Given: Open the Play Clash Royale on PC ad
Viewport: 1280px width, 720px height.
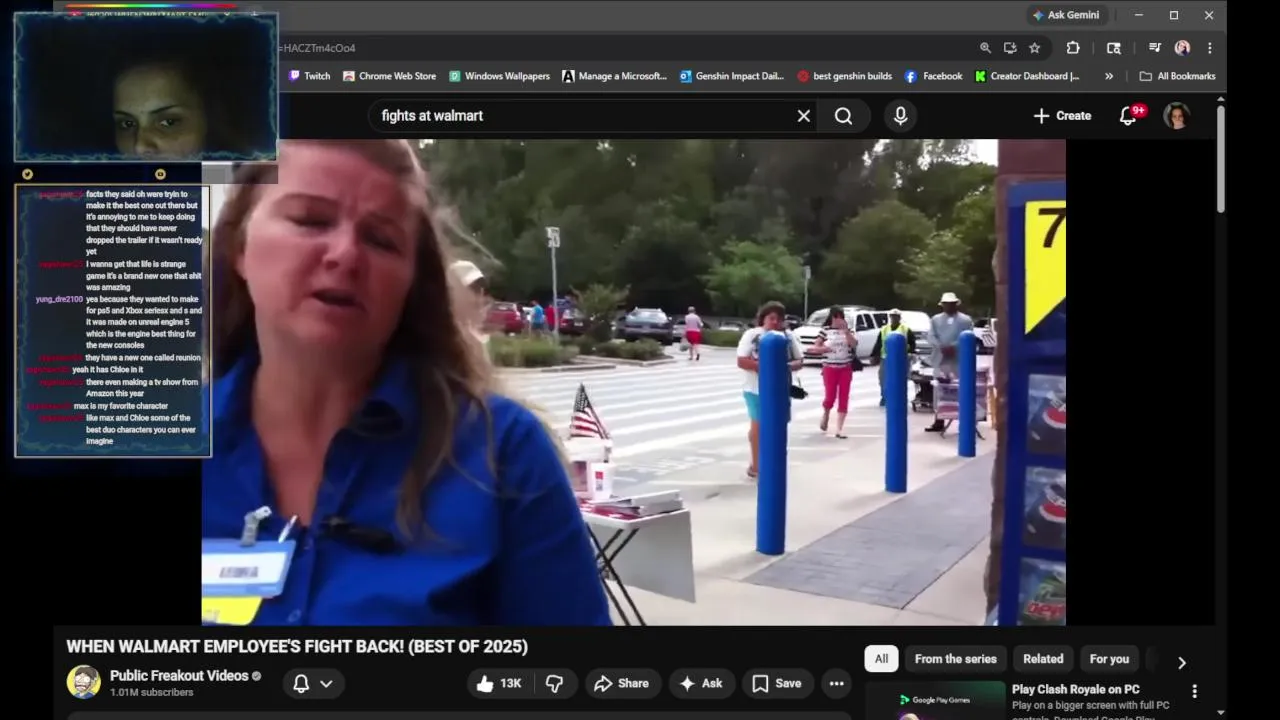Looking at the screenshot, I should coord(1076,689).
